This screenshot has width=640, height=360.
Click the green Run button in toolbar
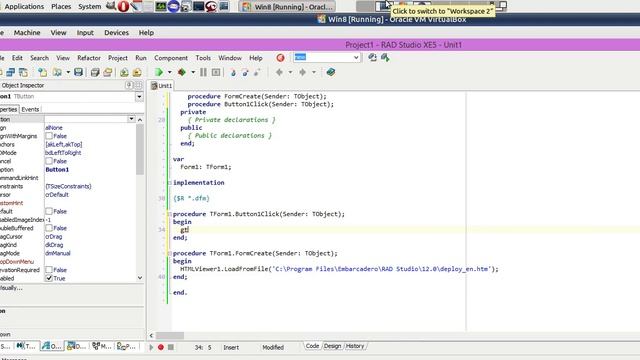pyautogui.click(x=159, y=72)
